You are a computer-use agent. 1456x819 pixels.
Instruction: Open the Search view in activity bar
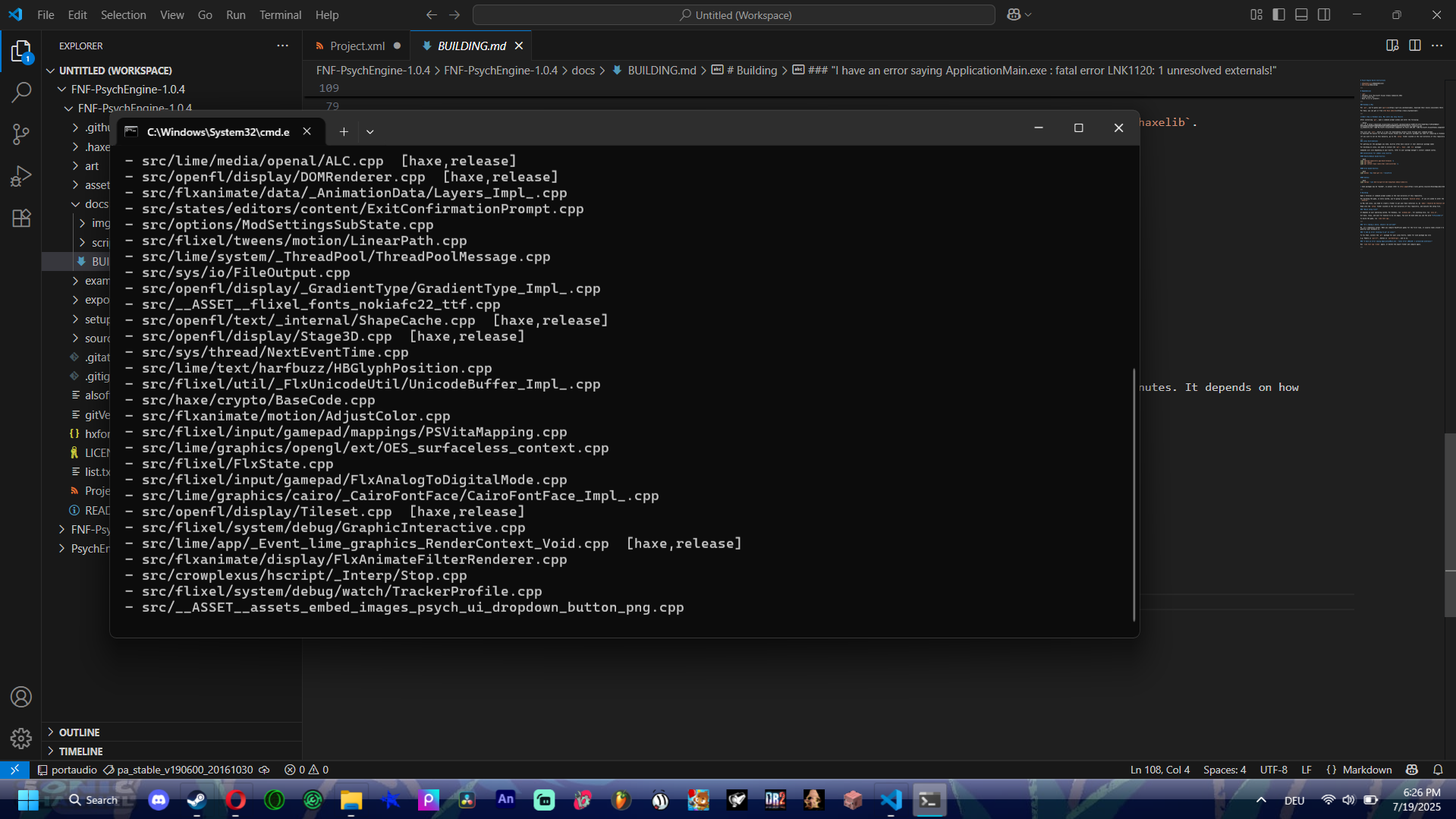[21, 93]
